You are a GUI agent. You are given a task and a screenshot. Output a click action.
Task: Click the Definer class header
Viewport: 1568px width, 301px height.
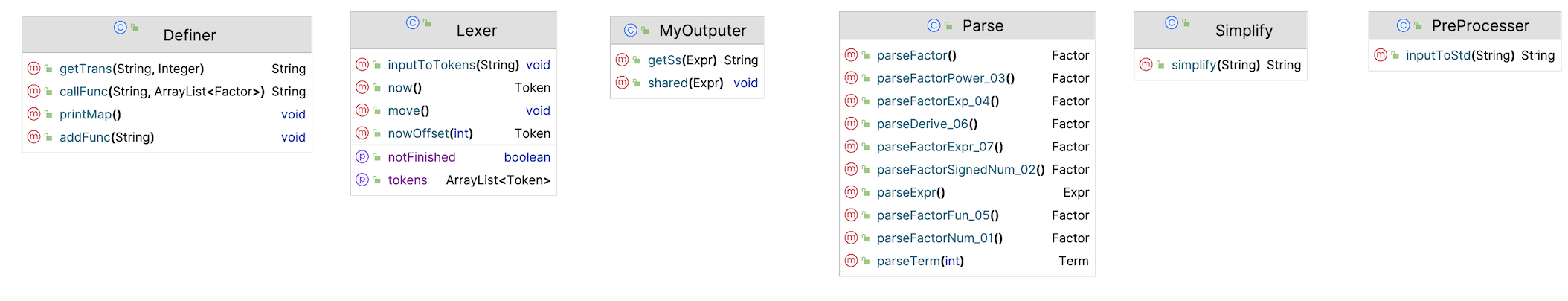coord(167,34)
